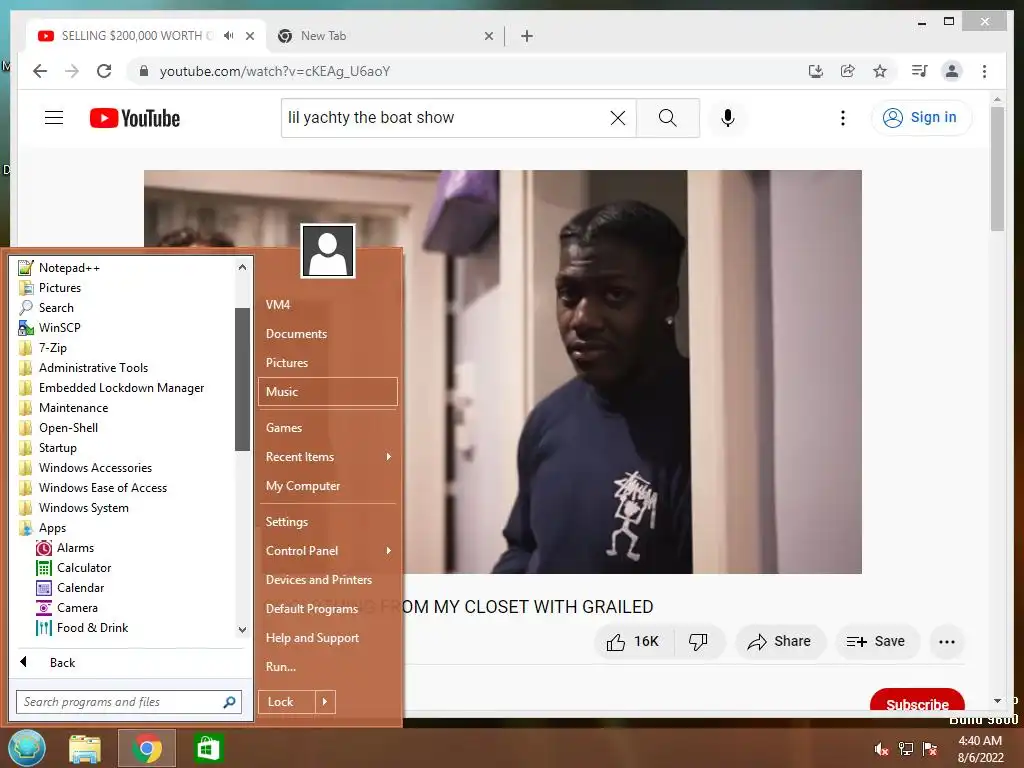This screenshot has width=1024, height=768.
Task: Click the programs list scrollbar thumb
Action: [242, 379]
